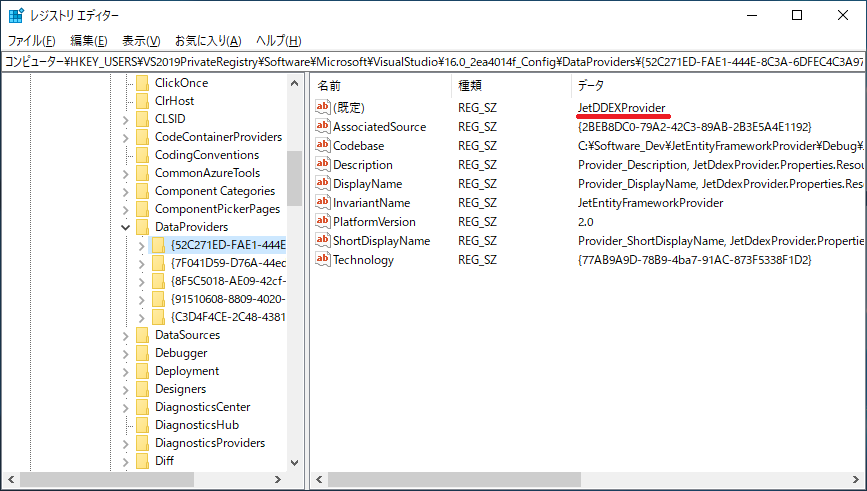Select the Component Categories folder icon
The image size is (867, 491).
[143, 191]
